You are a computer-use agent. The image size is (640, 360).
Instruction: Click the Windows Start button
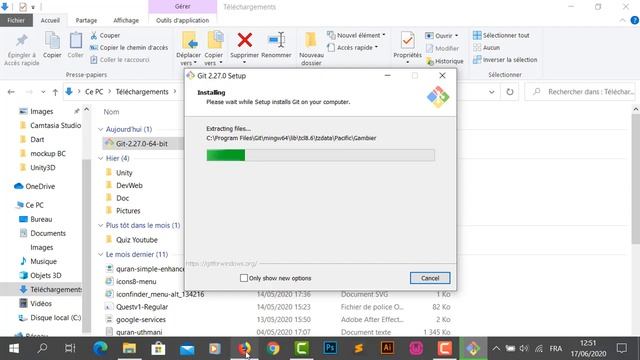(13, 348)
